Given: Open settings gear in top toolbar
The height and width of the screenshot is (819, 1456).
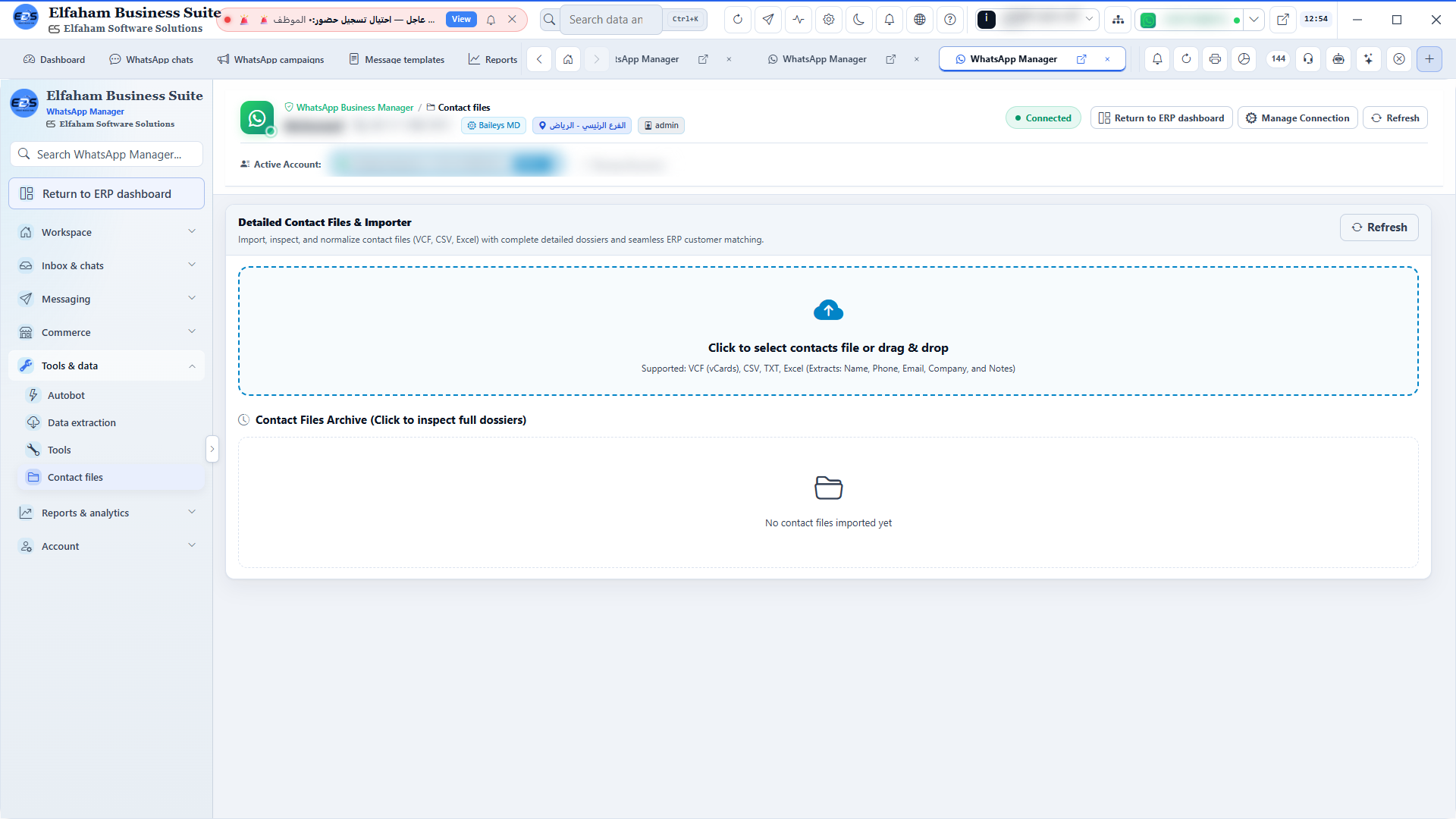Looking at the screenshot, I should 829,20.
